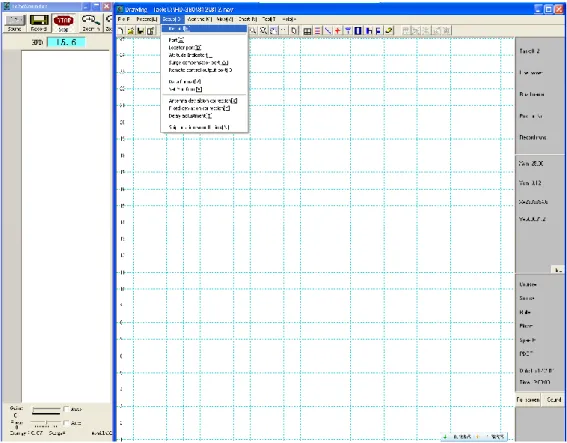Choose Antenna deviation correction entry
This screenshot has height=443, width=567.
pos(204,101)
